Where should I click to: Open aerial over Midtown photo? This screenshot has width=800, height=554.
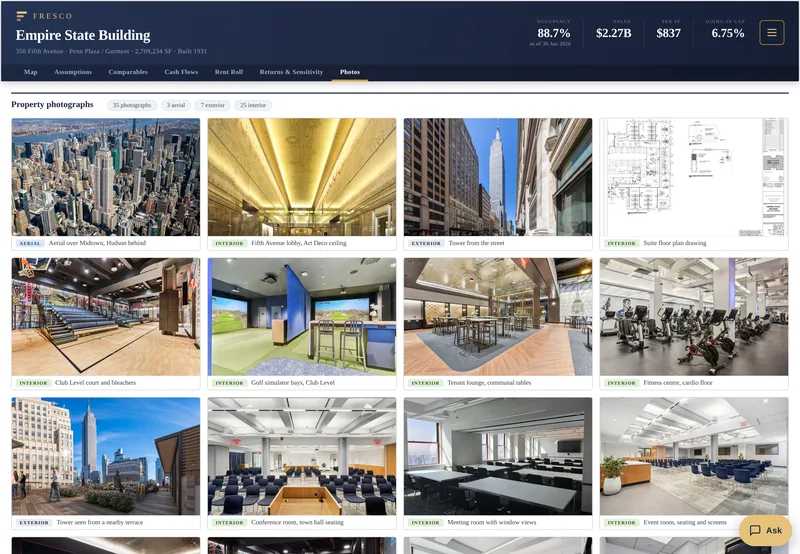point(106,177)
